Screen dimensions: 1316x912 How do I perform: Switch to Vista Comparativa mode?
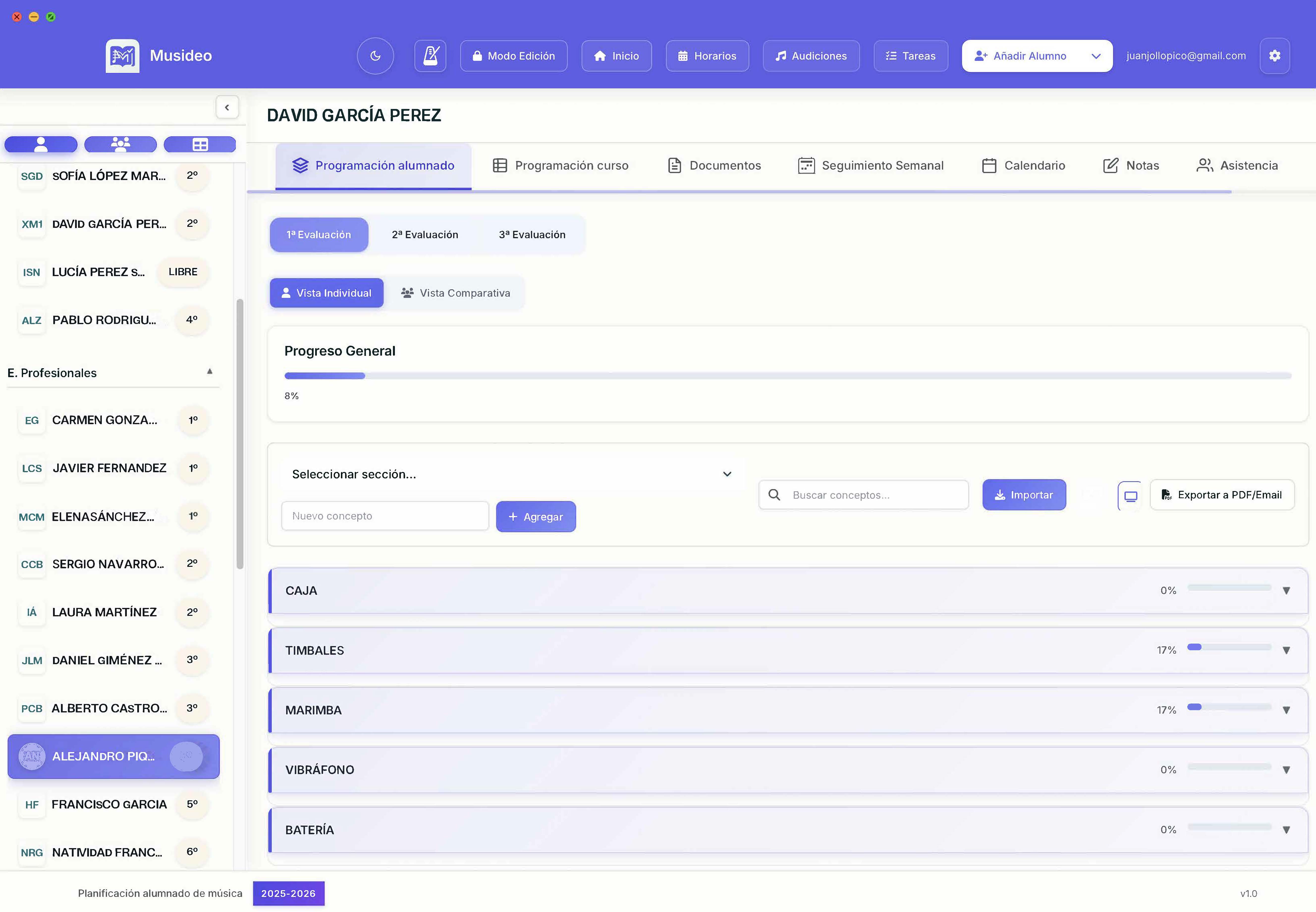[455, 293]
